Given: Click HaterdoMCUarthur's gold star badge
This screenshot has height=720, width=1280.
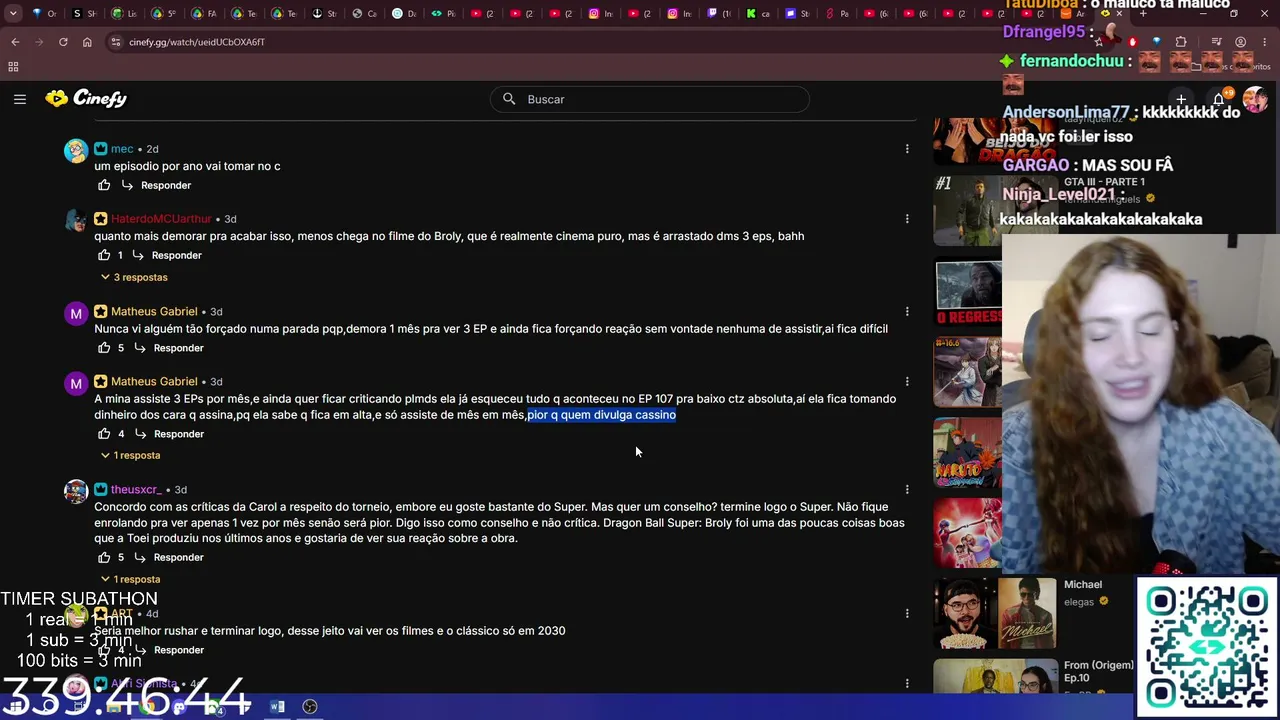Looking at the screenshot, I should 101,219.
